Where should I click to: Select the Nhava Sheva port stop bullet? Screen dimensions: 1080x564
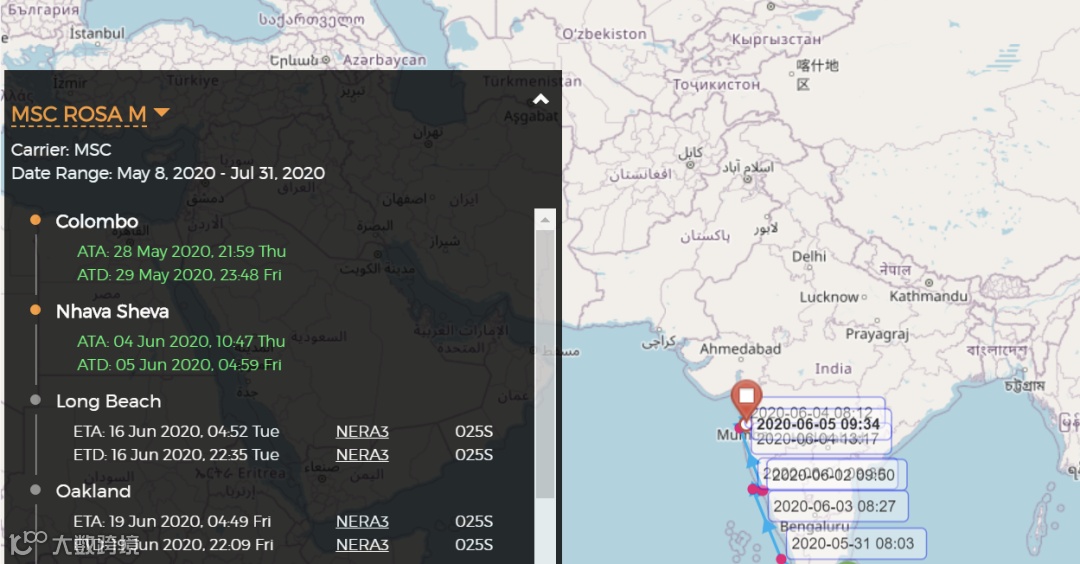point(35,310)
